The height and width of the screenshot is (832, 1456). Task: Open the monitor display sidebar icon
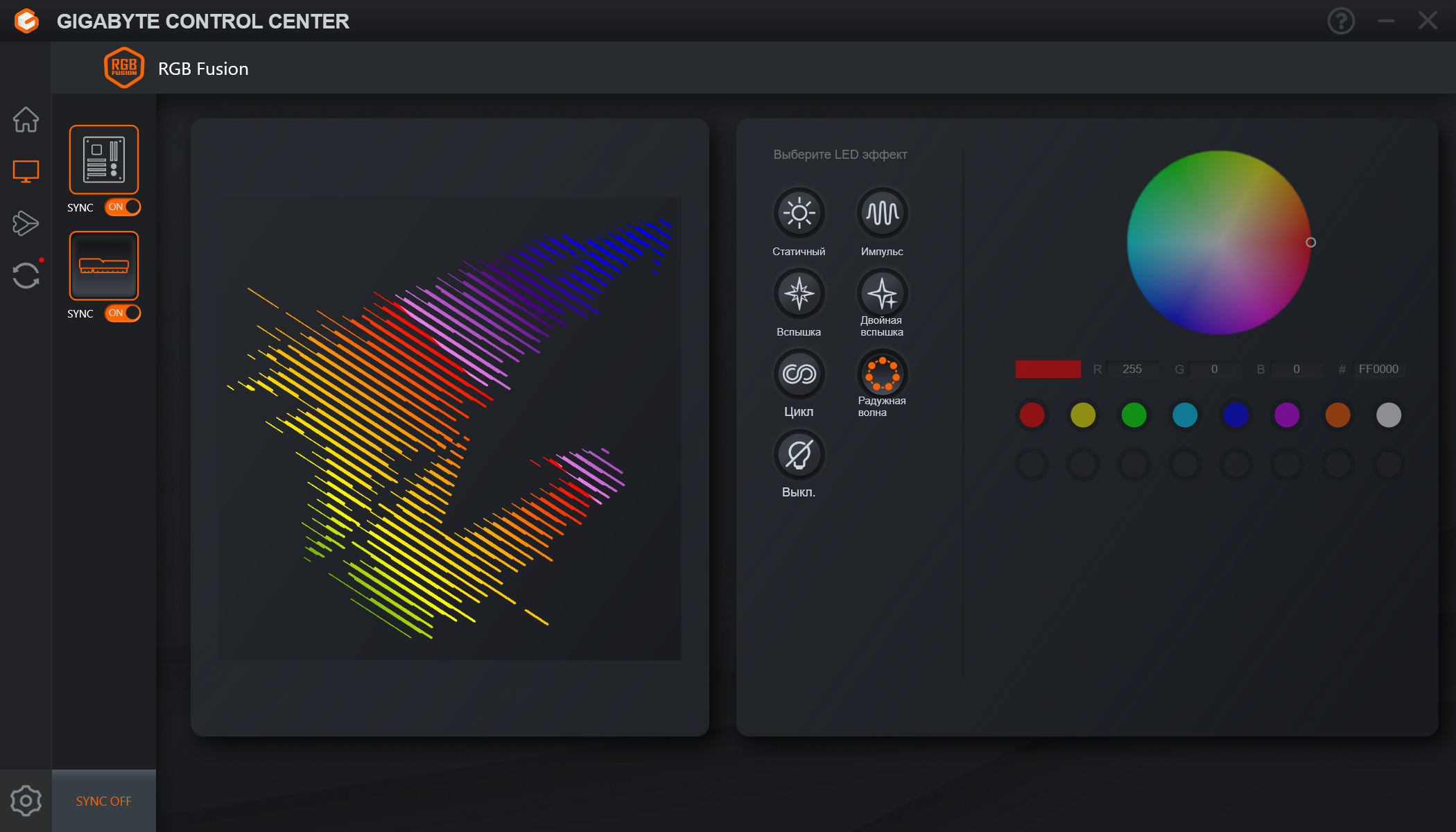coord(26,171)
